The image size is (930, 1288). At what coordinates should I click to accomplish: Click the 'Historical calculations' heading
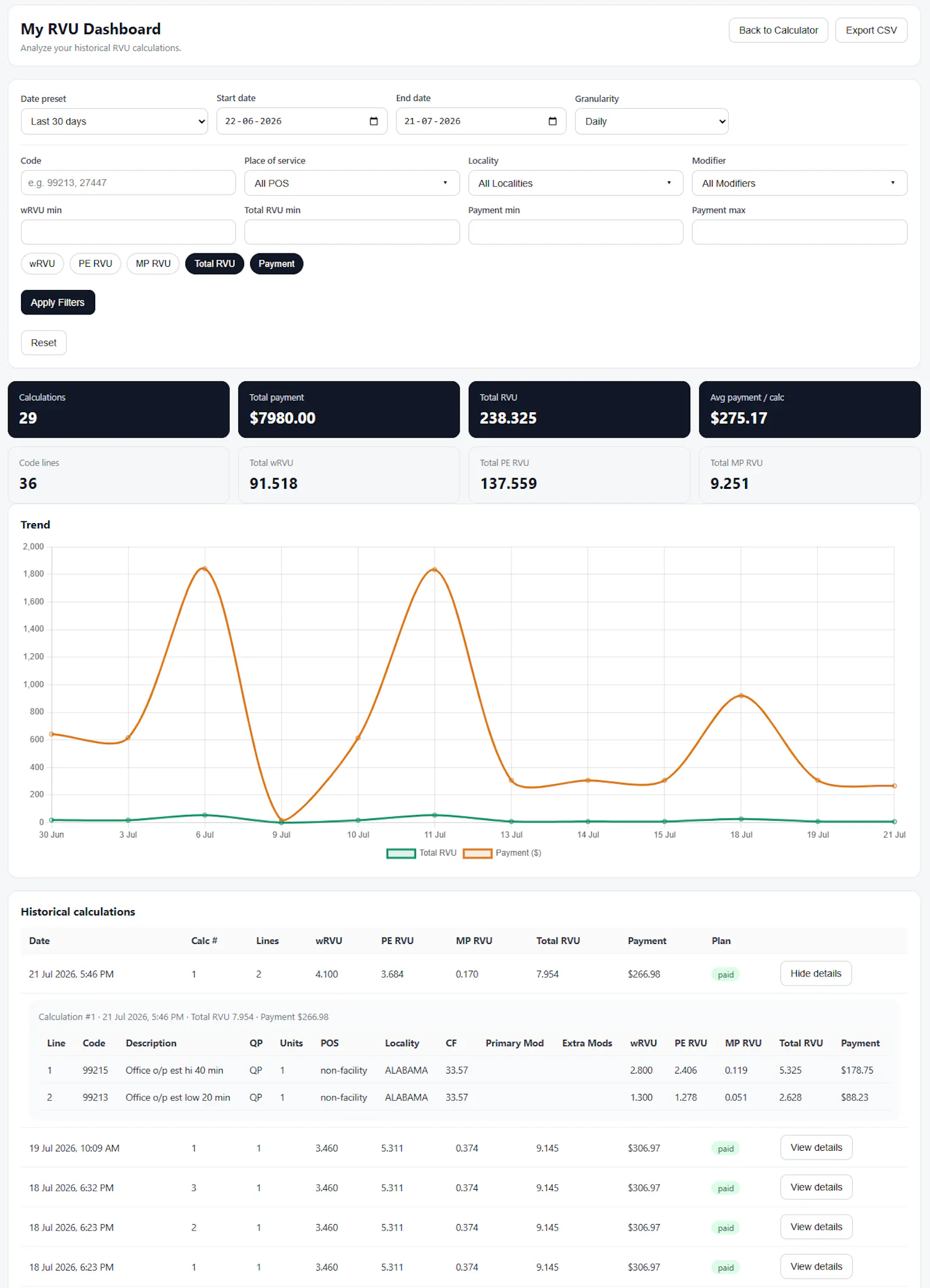[78, 912]
